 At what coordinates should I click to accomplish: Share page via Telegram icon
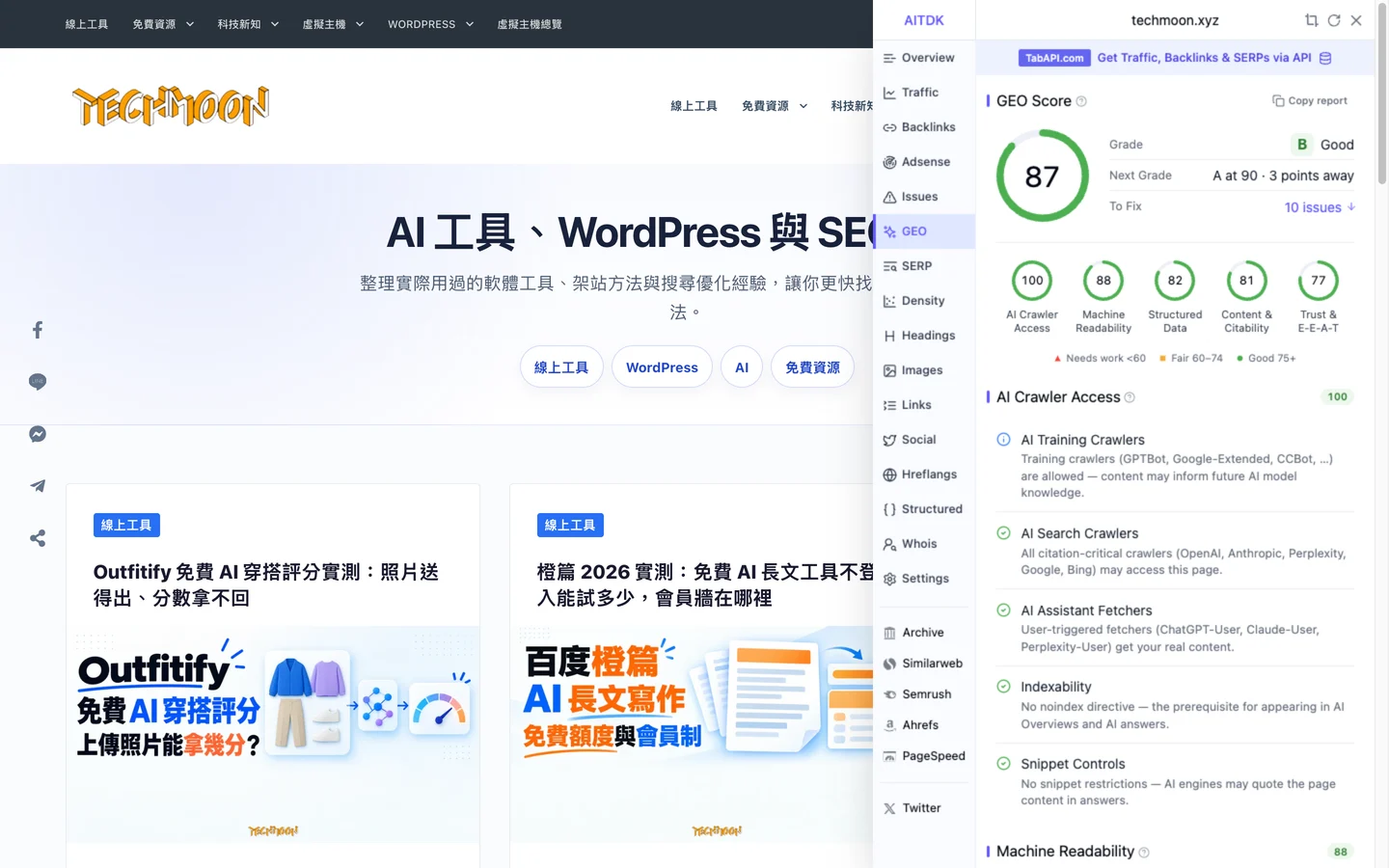[38, 486]
